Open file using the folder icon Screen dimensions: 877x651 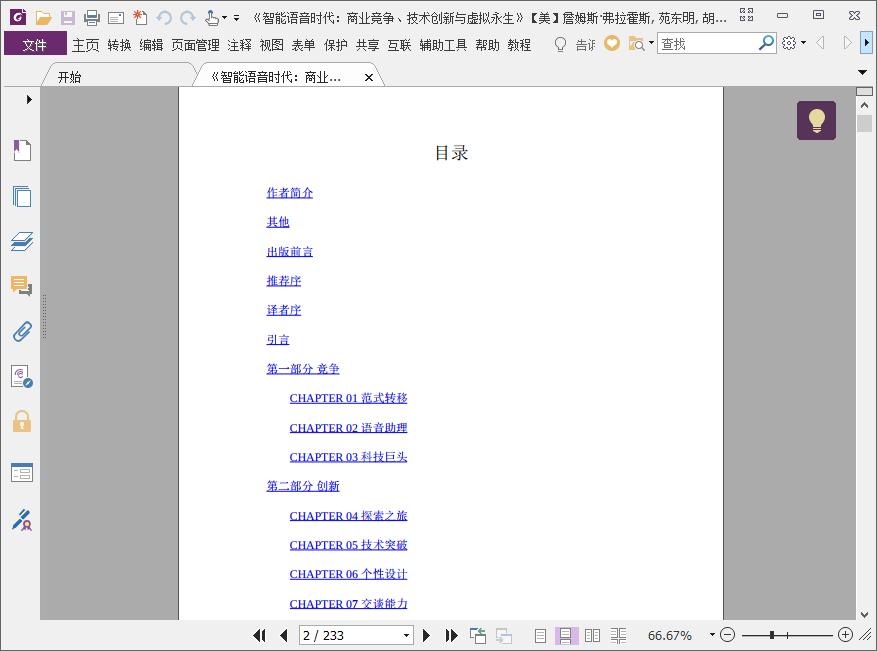[43, 18]
